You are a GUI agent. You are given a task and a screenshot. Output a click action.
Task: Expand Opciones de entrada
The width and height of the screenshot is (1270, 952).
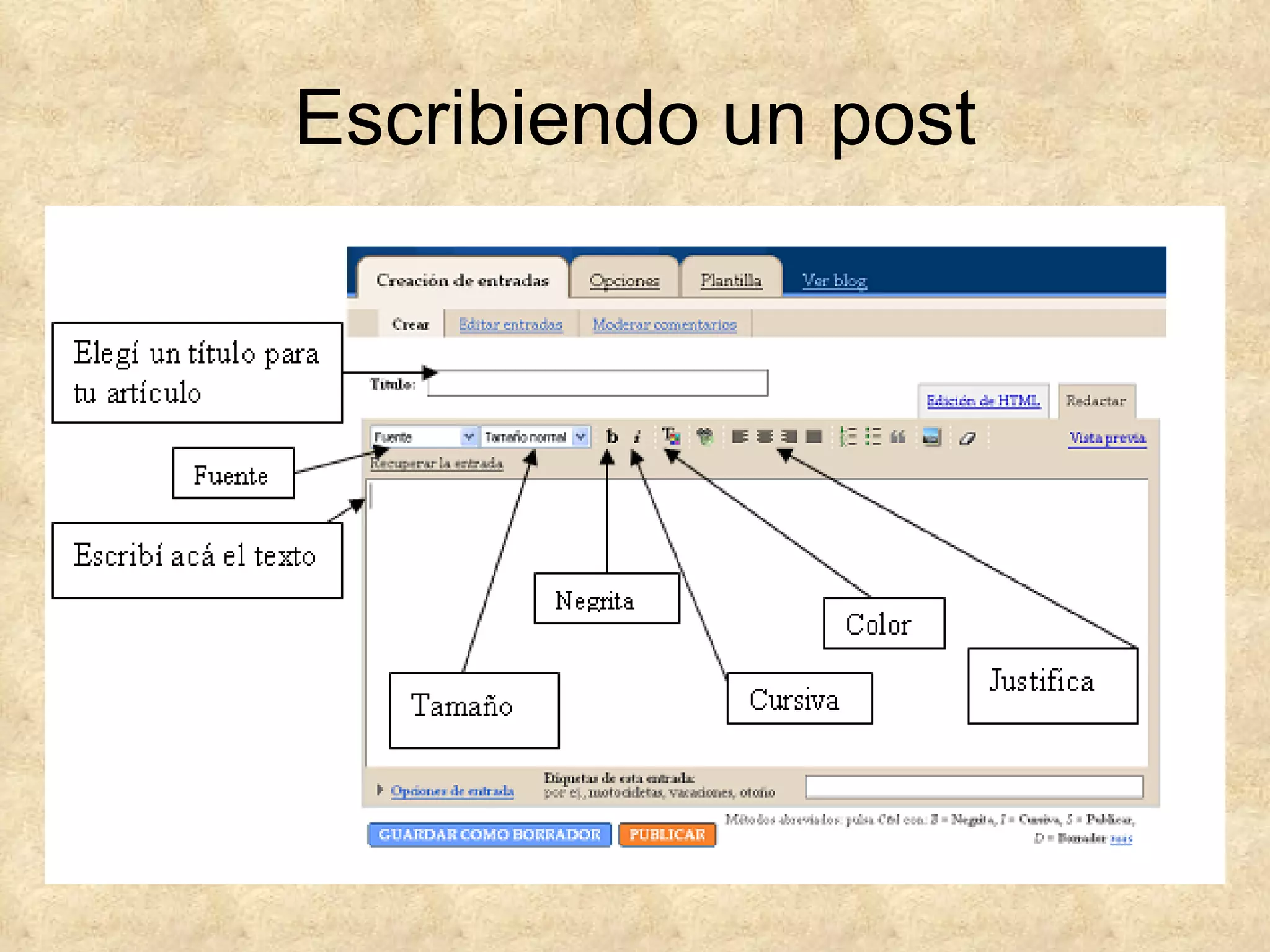[x=452, y=791]
